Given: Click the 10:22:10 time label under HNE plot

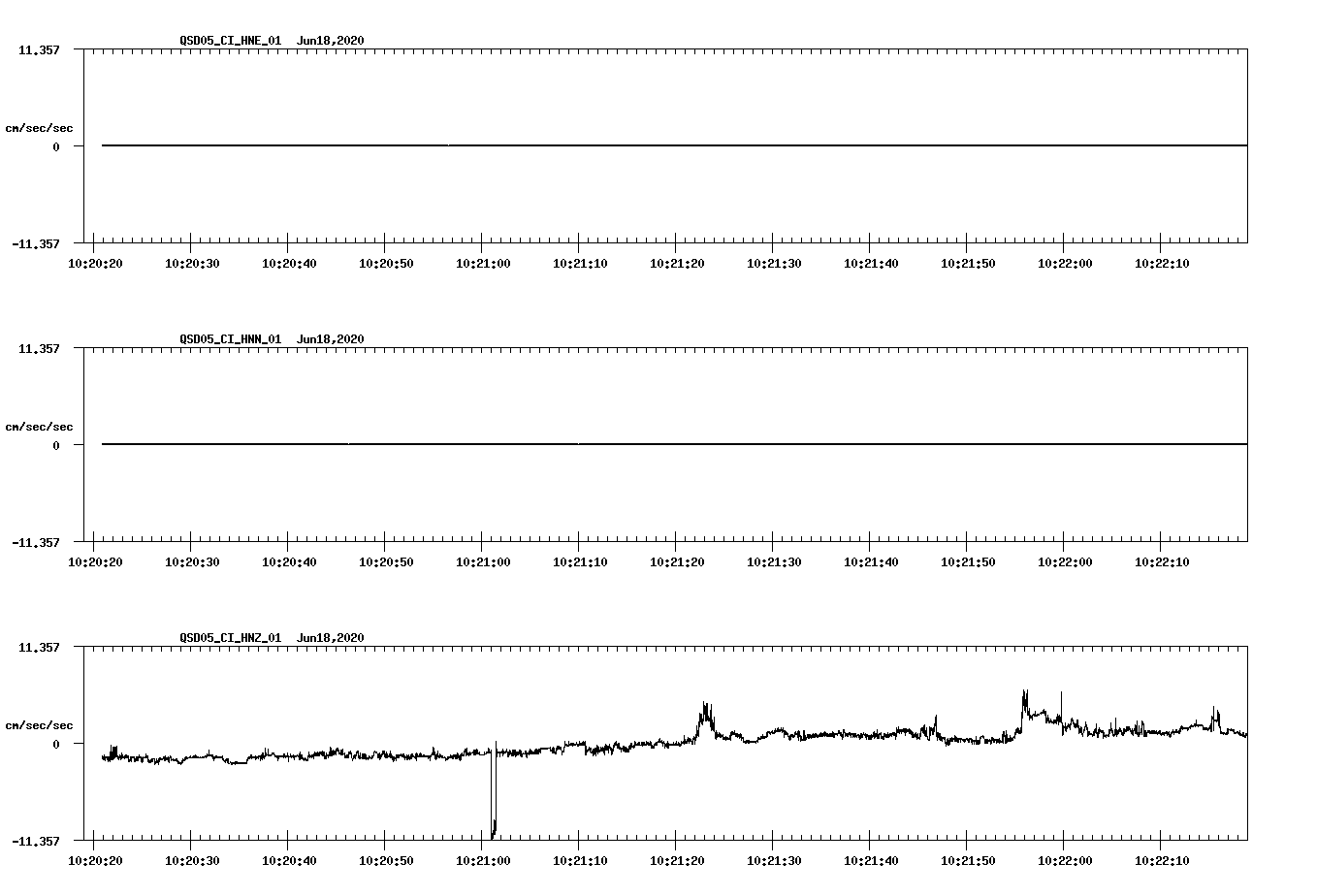Looking at the screenshot, I should (x=1162, y=264).
